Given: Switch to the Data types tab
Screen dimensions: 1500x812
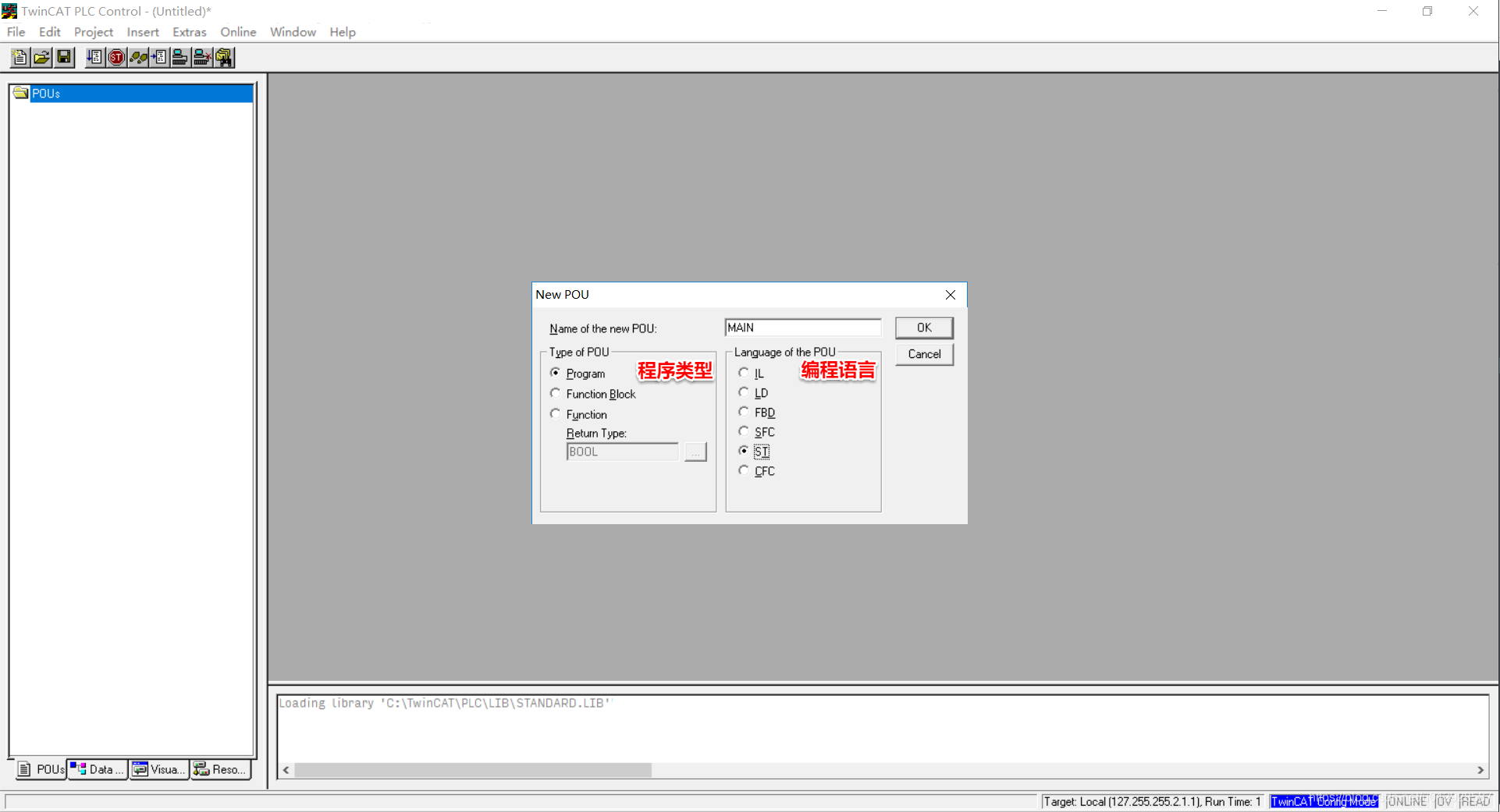Looking at the screenshot, I should tap(98, 769).
